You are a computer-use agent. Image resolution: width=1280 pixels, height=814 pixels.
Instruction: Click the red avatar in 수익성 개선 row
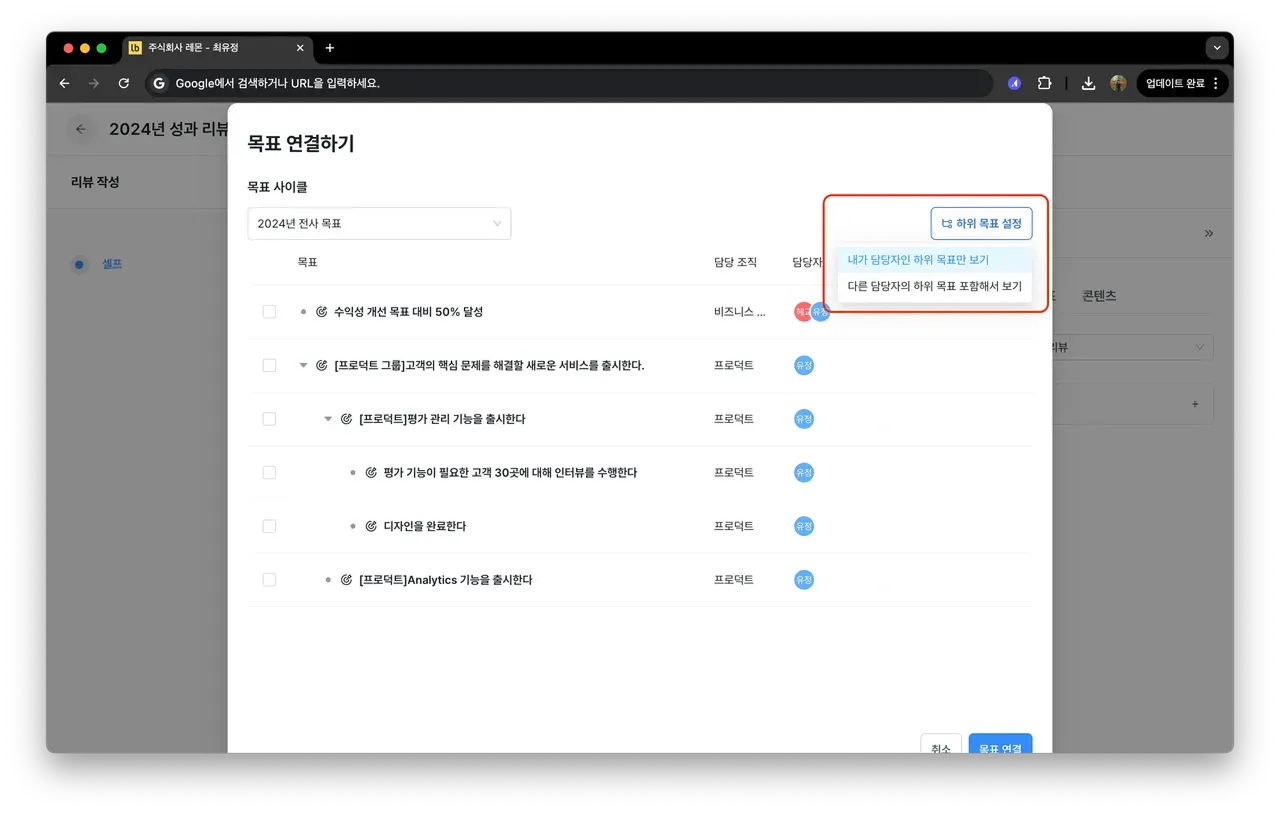click(802, 312)
